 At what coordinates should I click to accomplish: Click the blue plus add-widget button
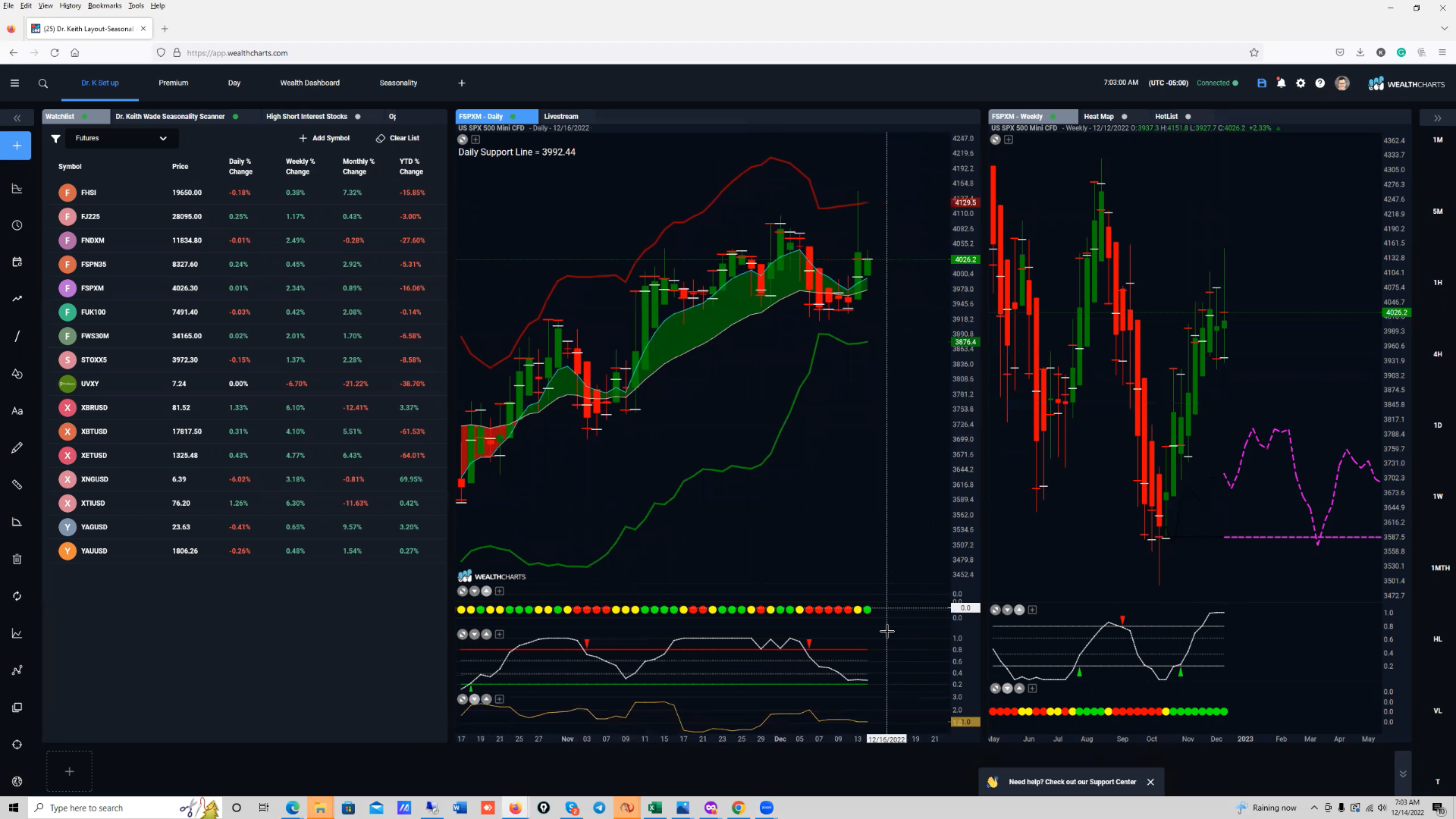[16, 146]
